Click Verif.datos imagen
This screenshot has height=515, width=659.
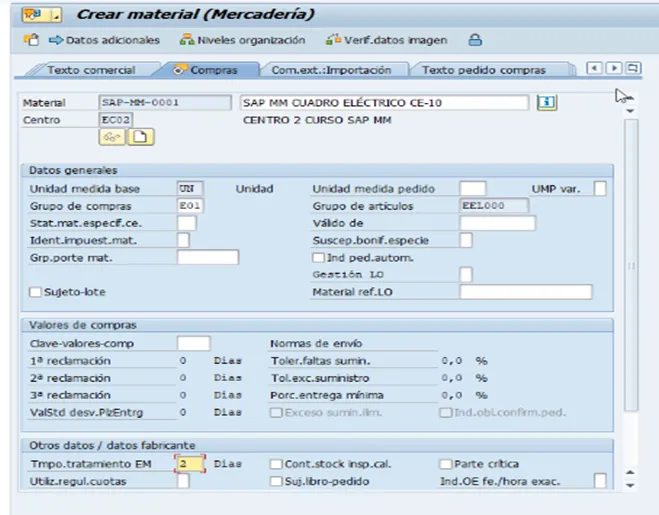pos(386,40)
